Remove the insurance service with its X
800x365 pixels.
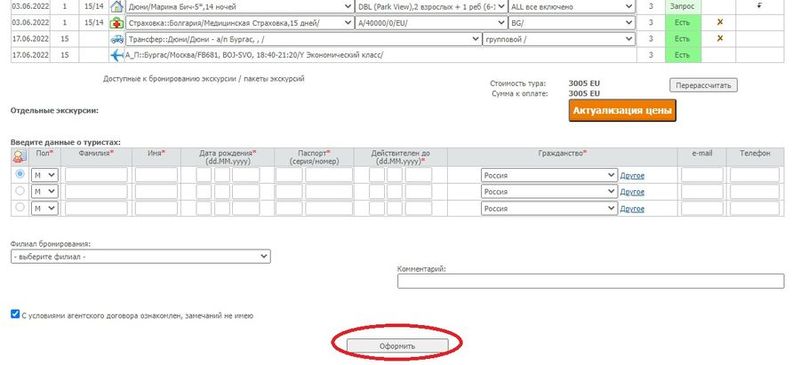tap(720, 22)
